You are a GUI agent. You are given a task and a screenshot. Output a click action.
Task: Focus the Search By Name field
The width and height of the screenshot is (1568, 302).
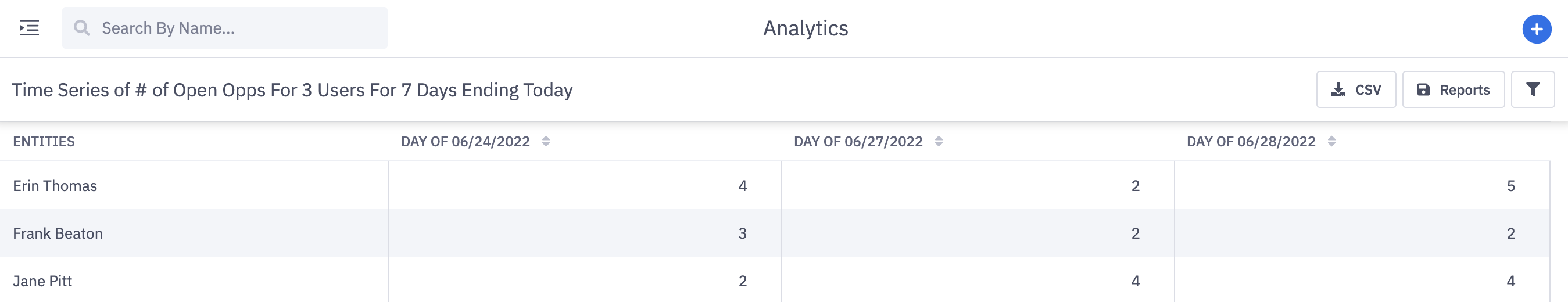pos(237,28)
